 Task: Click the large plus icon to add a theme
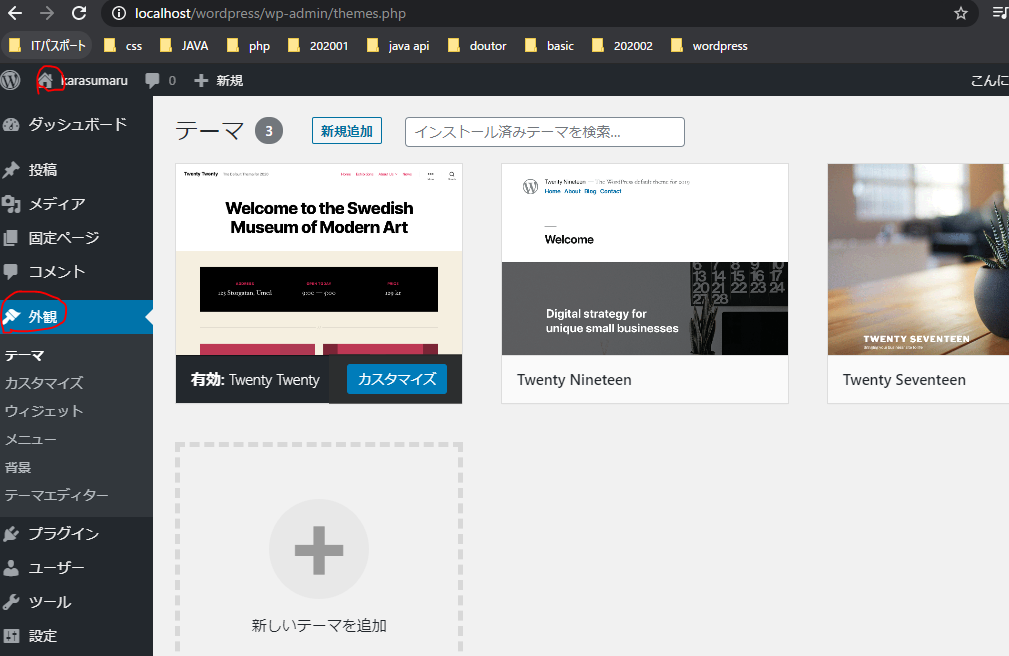(x=319, y=550)
